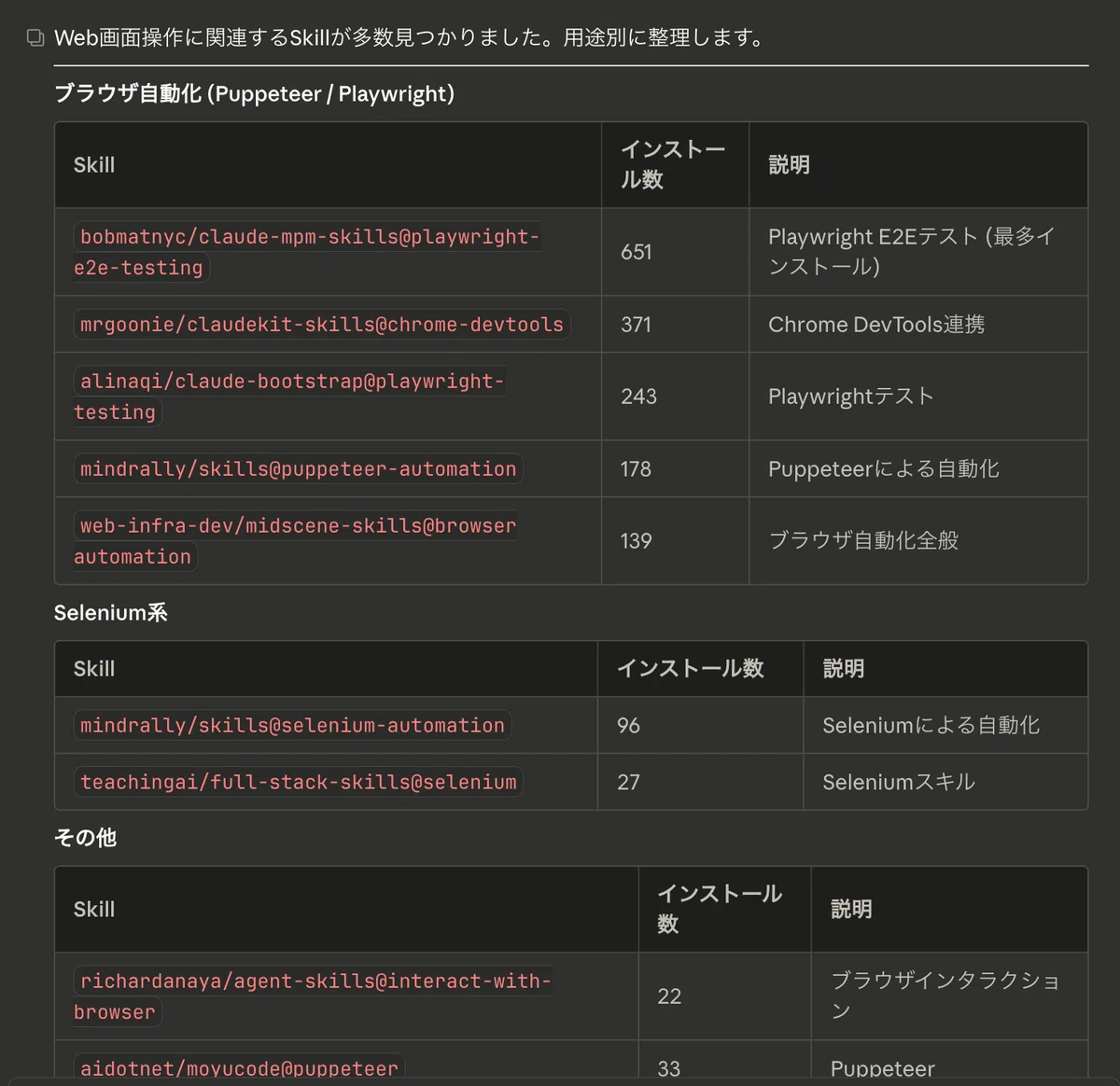
Task: Select the mindrally/skills@puppeteer-automation skill name
Action: coord(298,469)
